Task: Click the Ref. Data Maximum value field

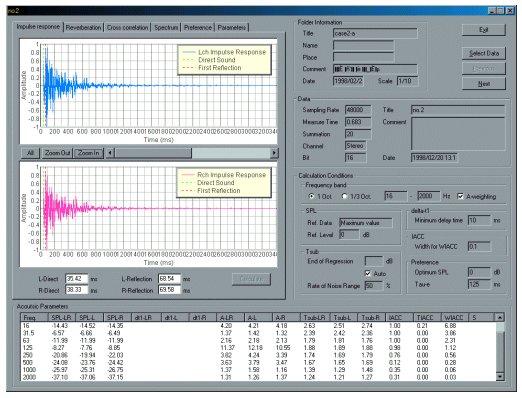Action: tap(366, 223)
